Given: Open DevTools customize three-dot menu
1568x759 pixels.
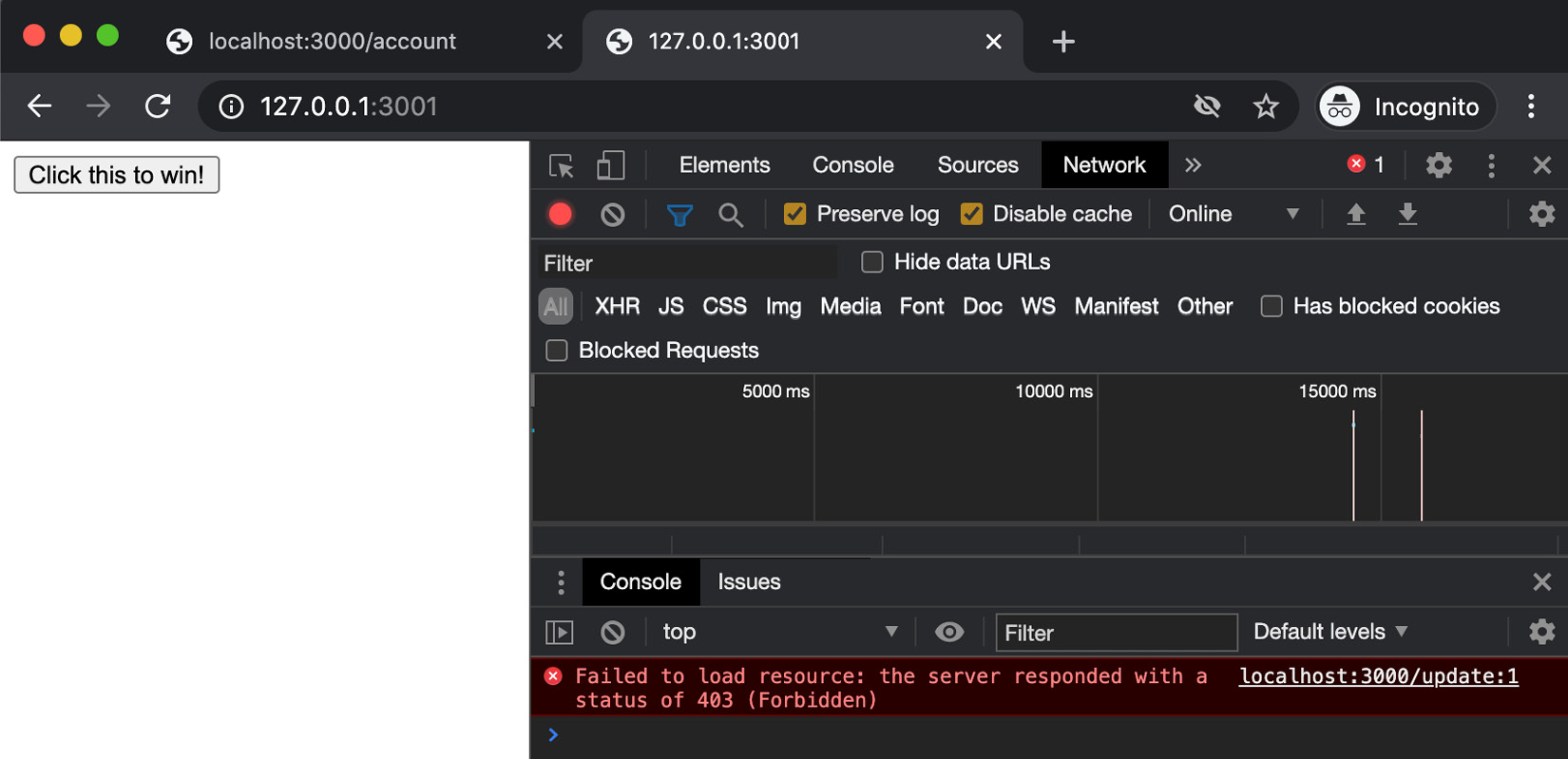Looking at the screenshot, I should pos(1491,165).
